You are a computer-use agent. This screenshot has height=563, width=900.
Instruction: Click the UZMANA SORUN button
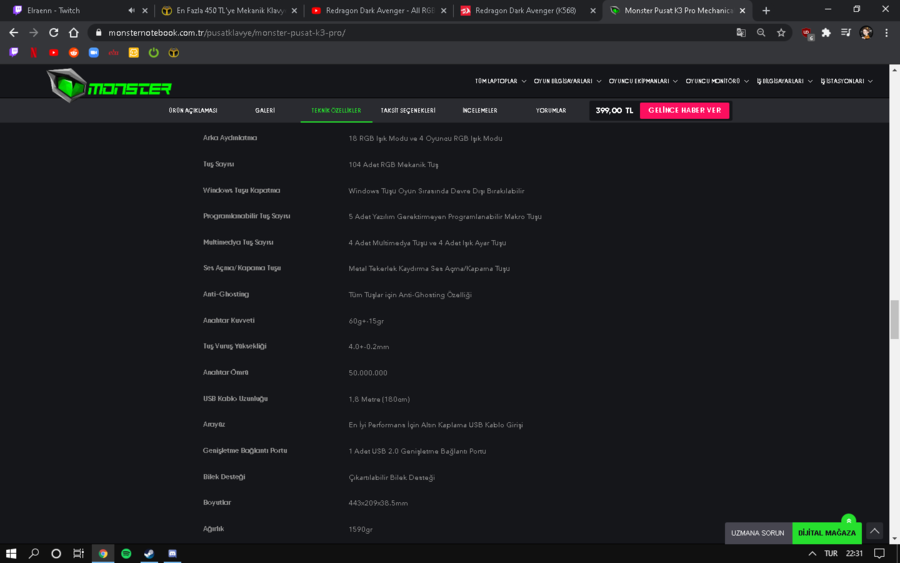pyautogui.click(x=758, y=533)
